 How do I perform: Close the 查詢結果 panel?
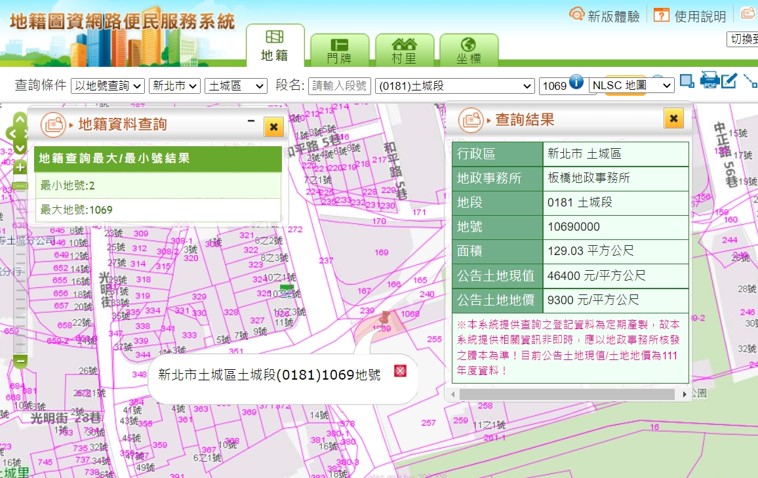click(x=674, y=119)
